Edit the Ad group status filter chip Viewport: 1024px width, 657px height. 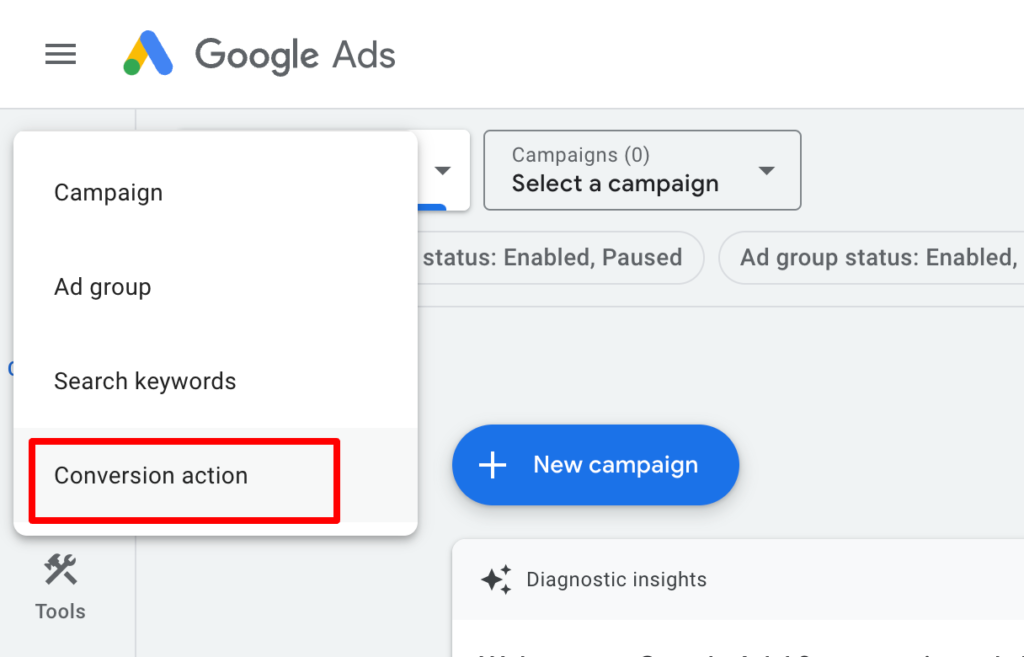(871, 257)
